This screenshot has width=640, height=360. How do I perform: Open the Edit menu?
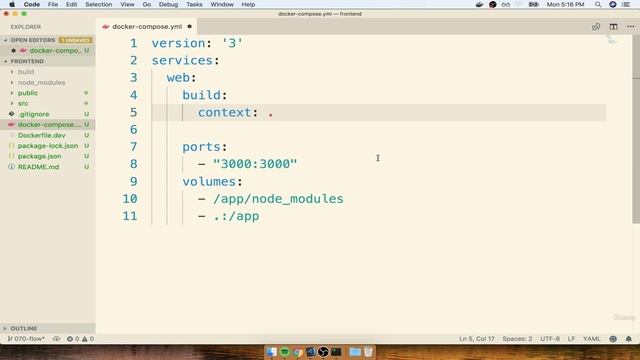click(71, 4)
